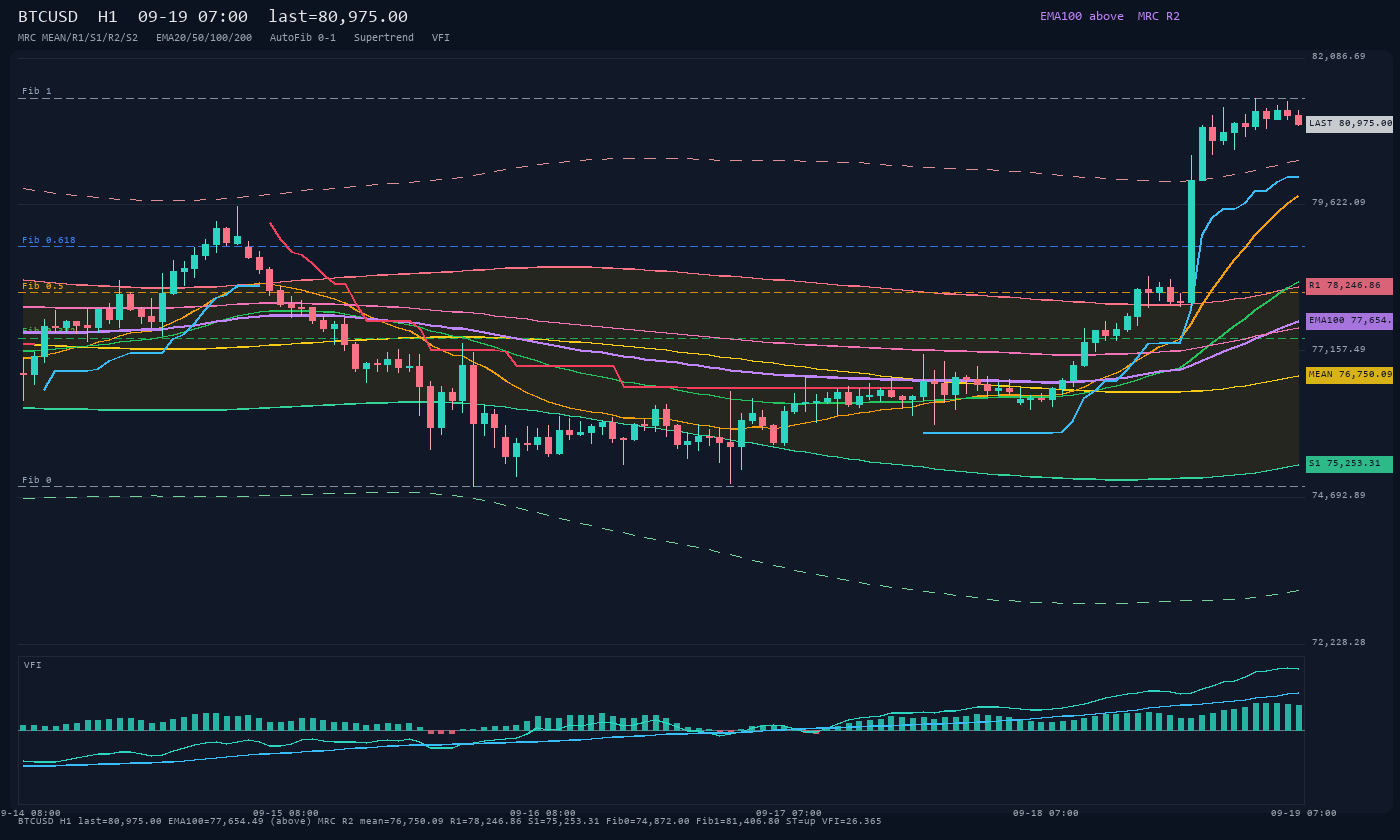Click the EMA100 77,654 price label
Screen dimensions: 1400x840
pos(1349,321)
